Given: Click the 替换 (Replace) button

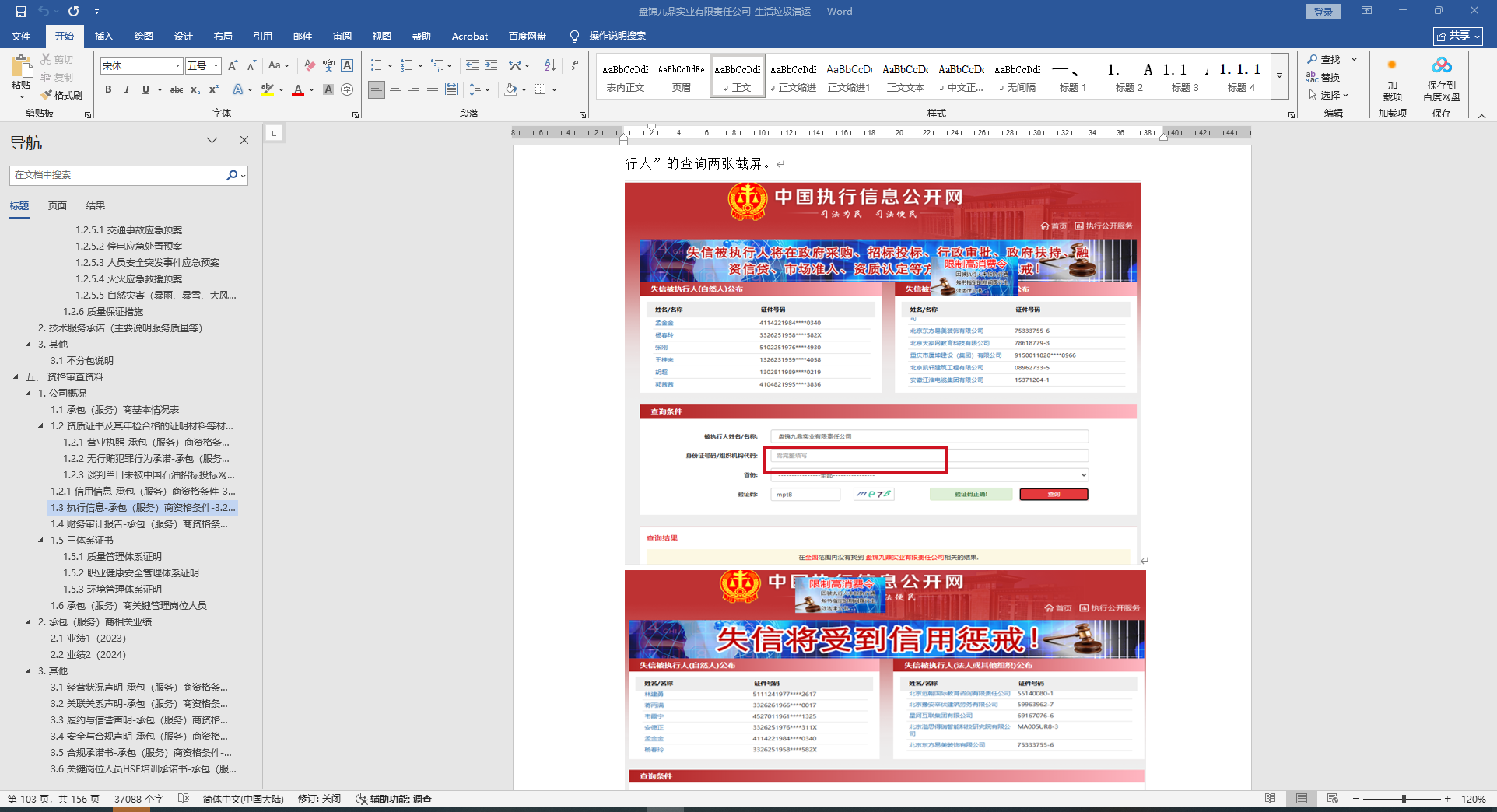Looking at the screenshot, I should coord(1324,77).
